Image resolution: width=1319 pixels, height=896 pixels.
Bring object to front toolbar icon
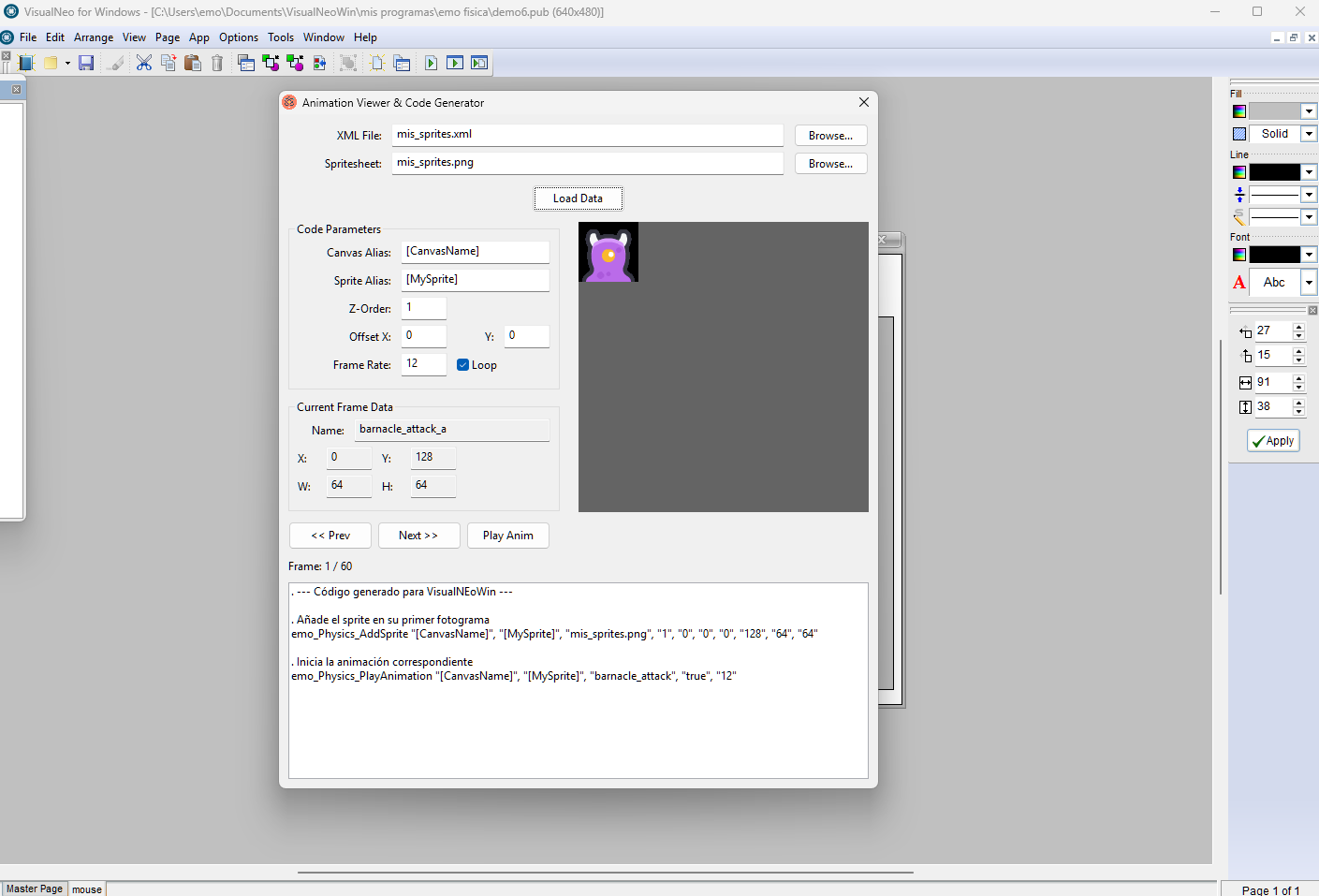[271, 63]
